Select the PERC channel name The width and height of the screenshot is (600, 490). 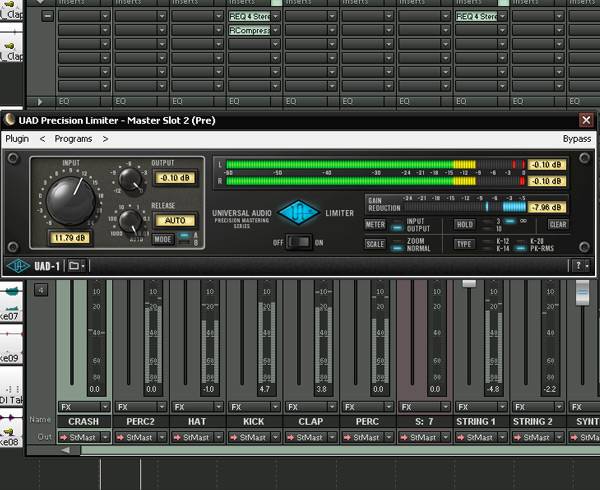(x=367, y=422)
